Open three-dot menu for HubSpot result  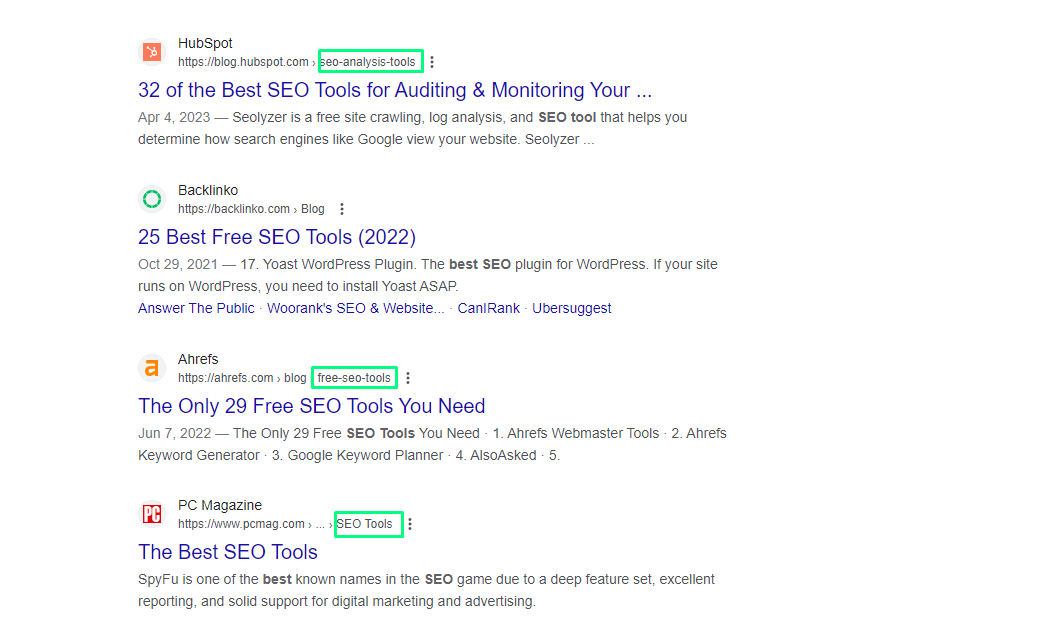(x=432, y=62)
